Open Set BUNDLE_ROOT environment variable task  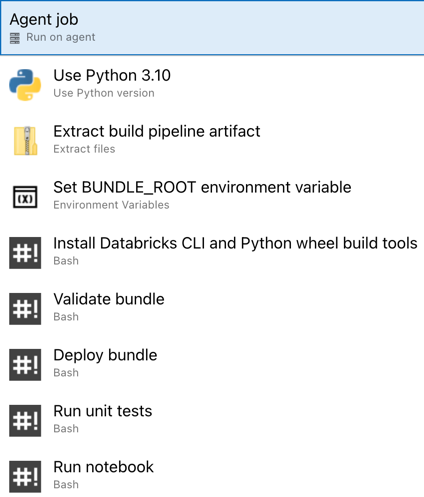pyautogui.click(x=212, y=196)
